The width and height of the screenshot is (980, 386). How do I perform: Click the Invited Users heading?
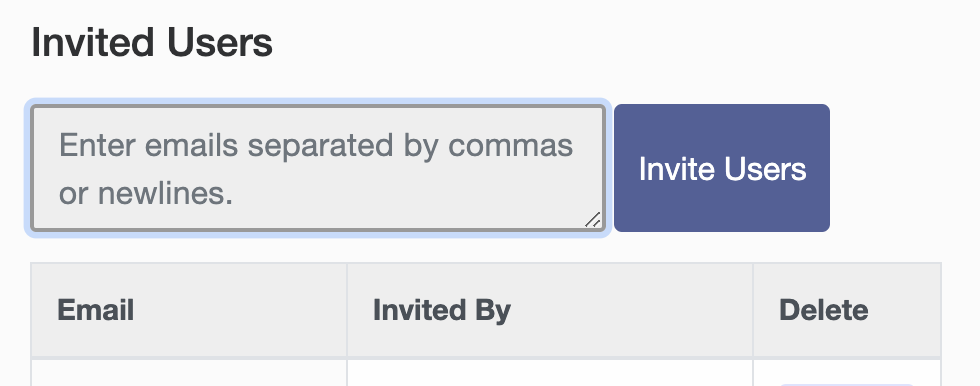(x=152, y=42)
